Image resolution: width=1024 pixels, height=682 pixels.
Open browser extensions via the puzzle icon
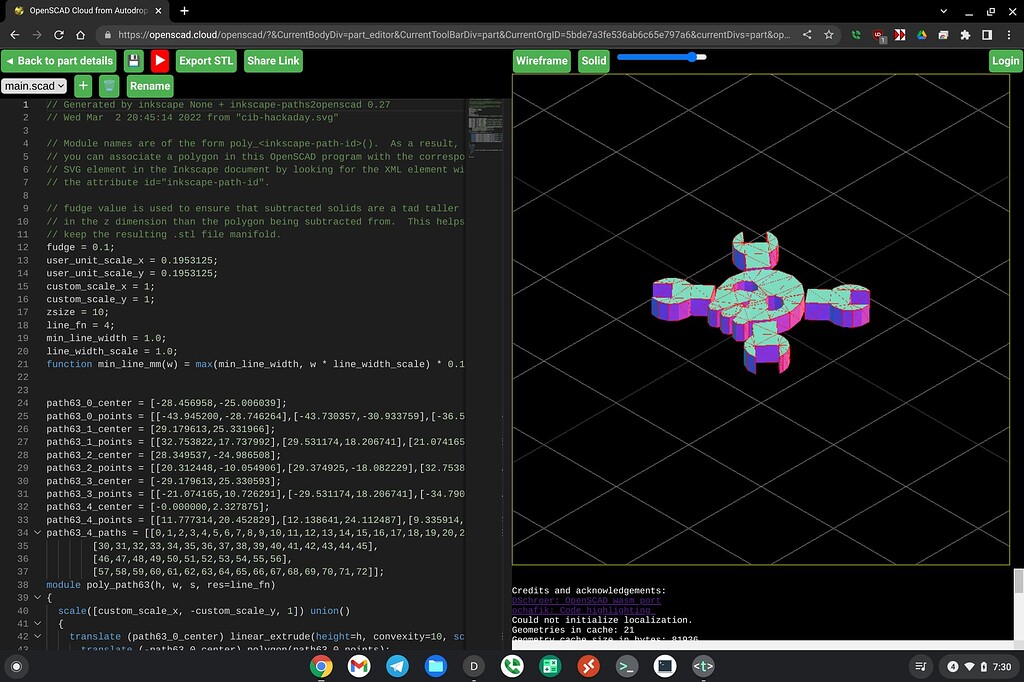(x=966, y=33)
